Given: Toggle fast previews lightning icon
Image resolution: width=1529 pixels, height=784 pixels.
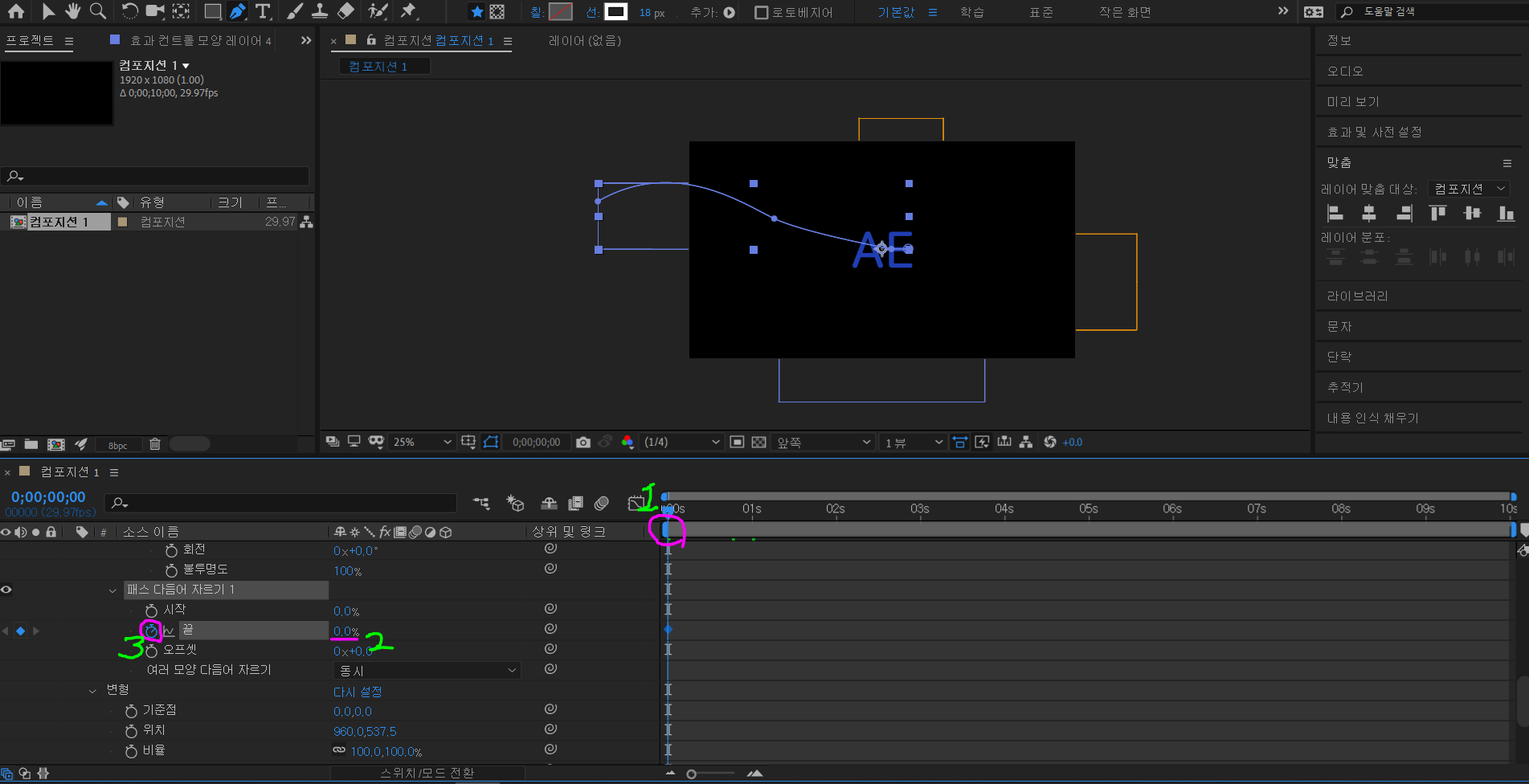Looking at the screenshot, I should [x=982, y=443].
